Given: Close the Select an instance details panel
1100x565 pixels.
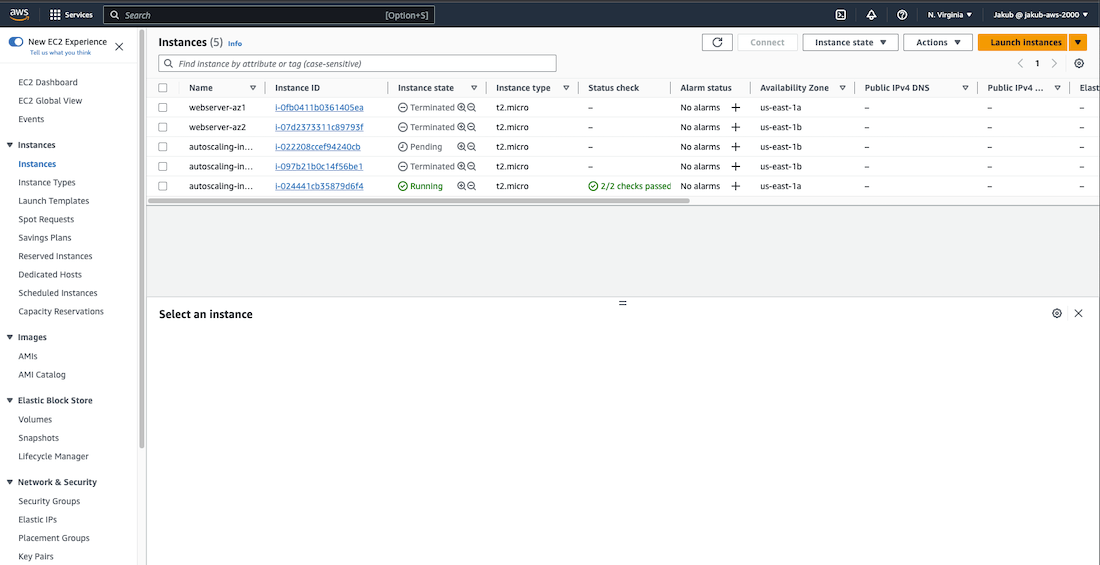Looking at the screenshot, I should [x=1078, y=313].
